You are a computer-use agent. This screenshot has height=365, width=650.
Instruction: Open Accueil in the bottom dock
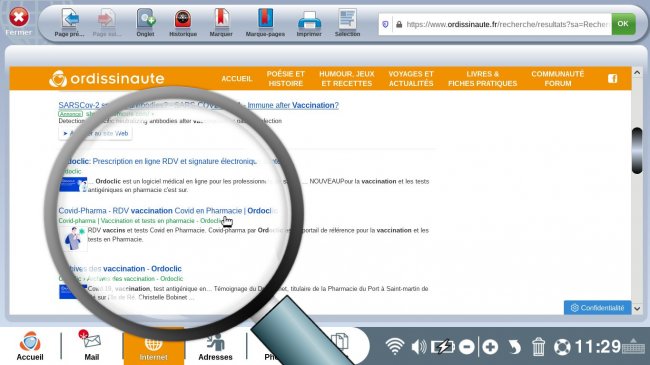(x=30, y=346)
